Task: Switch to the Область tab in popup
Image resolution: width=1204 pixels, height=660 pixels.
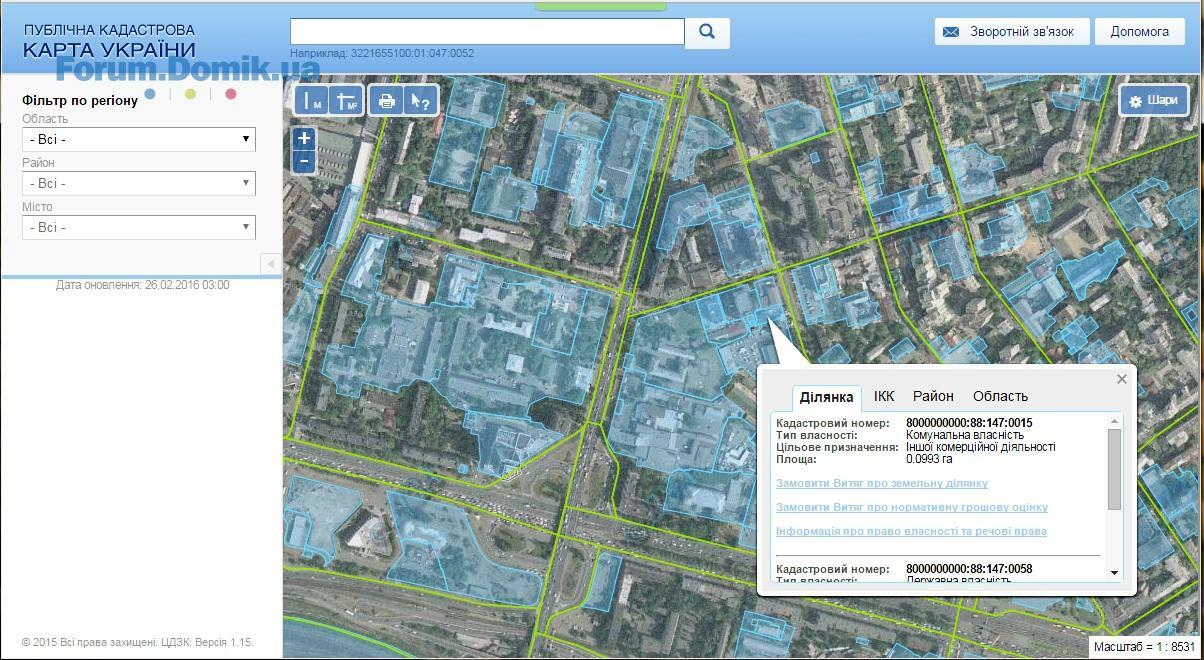Action: [x=1000, y=396]
